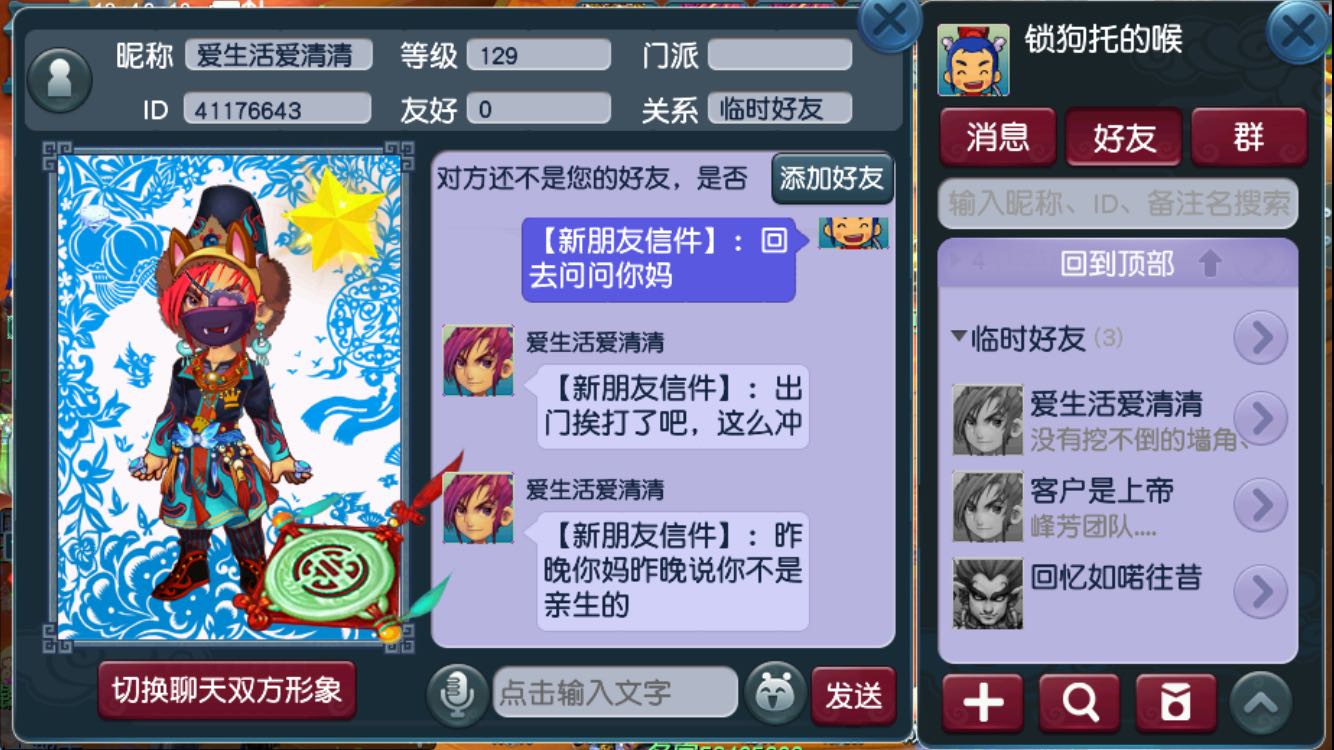Image resolution: width=1334 pixels, height=750 pixels.
Task: Open the bear emoji sticker picker
Action: click(775, 692)
